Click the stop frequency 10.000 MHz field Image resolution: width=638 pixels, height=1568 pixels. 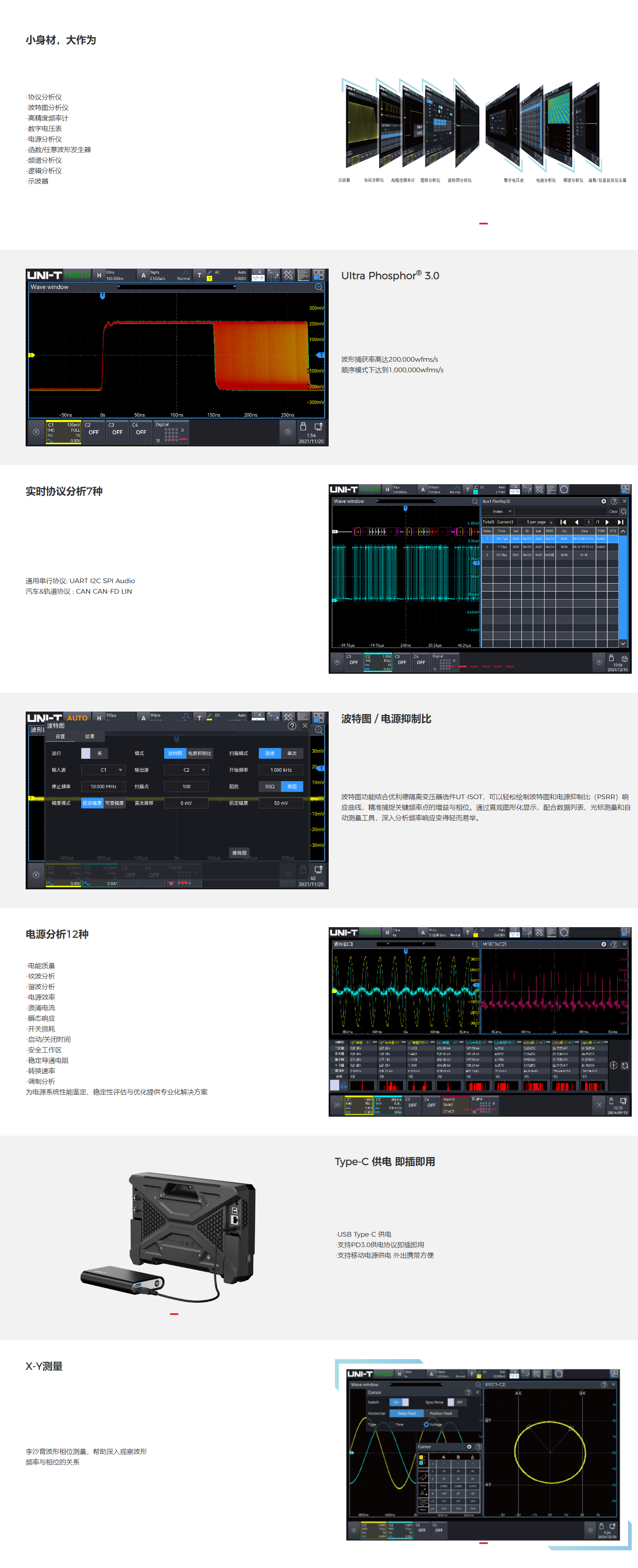click(104, 787)
